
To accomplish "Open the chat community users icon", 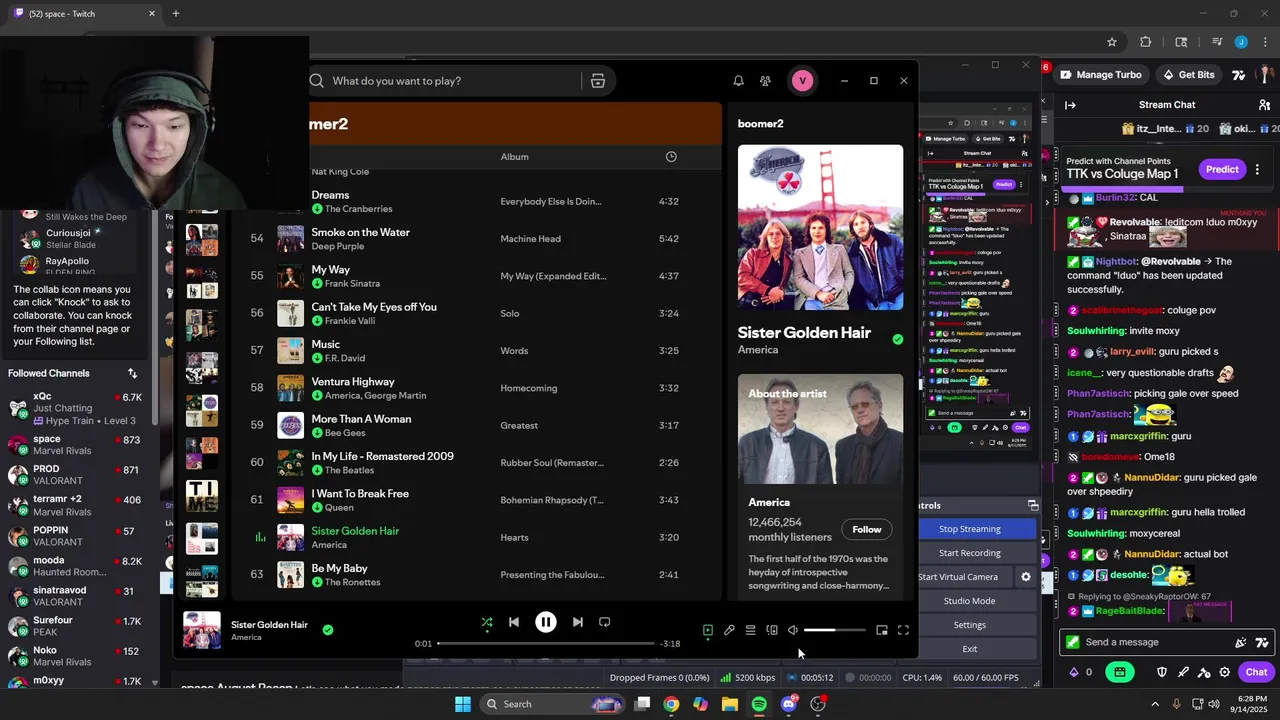I will pyautogui.click(x=1264, y=105).
